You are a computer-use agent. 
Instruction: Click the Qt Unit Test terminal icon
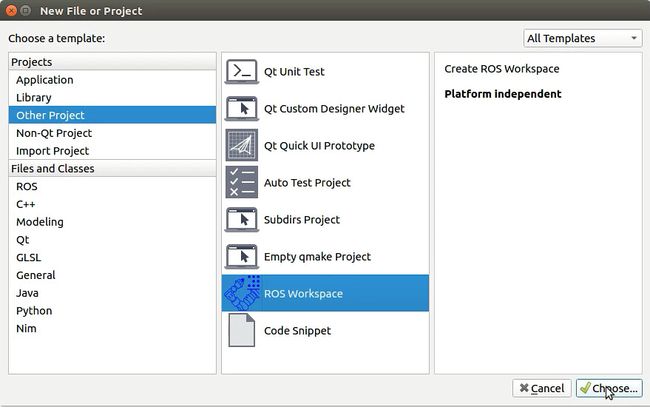pyautogui.click(x=242, y=72)
